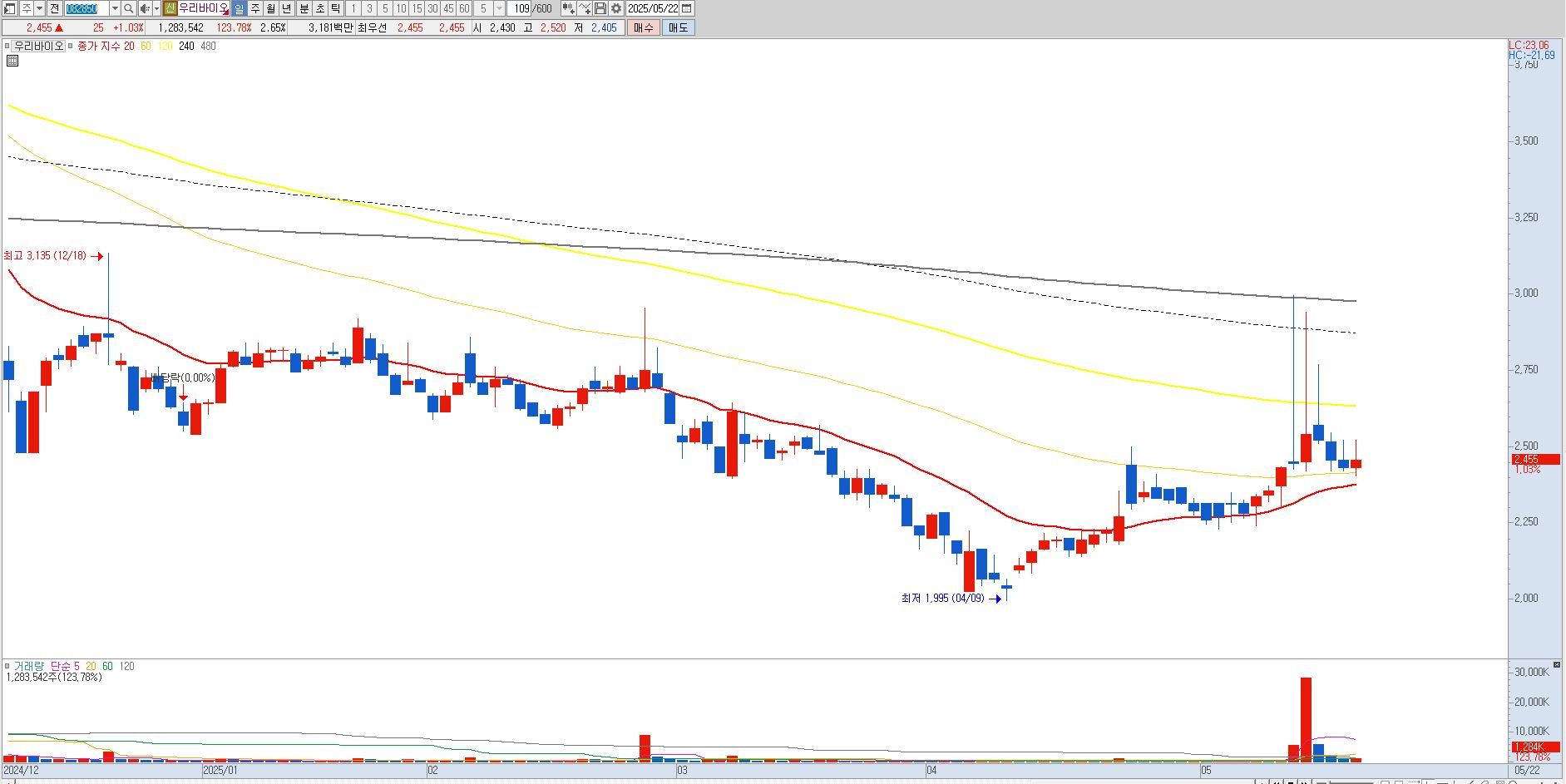Click the 2025/05/22 date field
Image resolution: width=1566 pixels, height=784 pixels.
point(653,8)
